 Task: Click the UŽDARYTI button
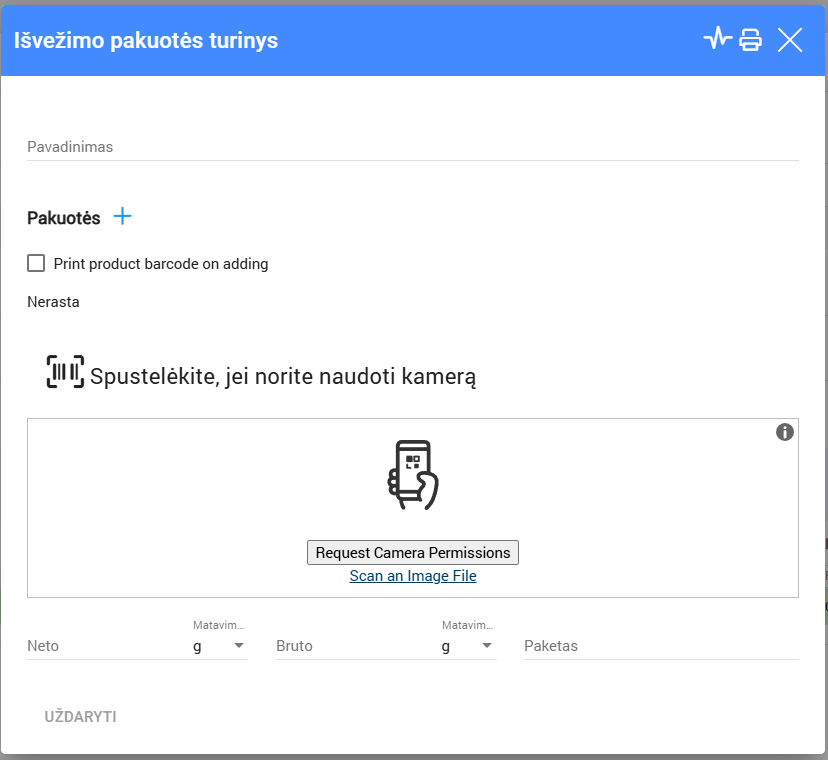point(81,717)
